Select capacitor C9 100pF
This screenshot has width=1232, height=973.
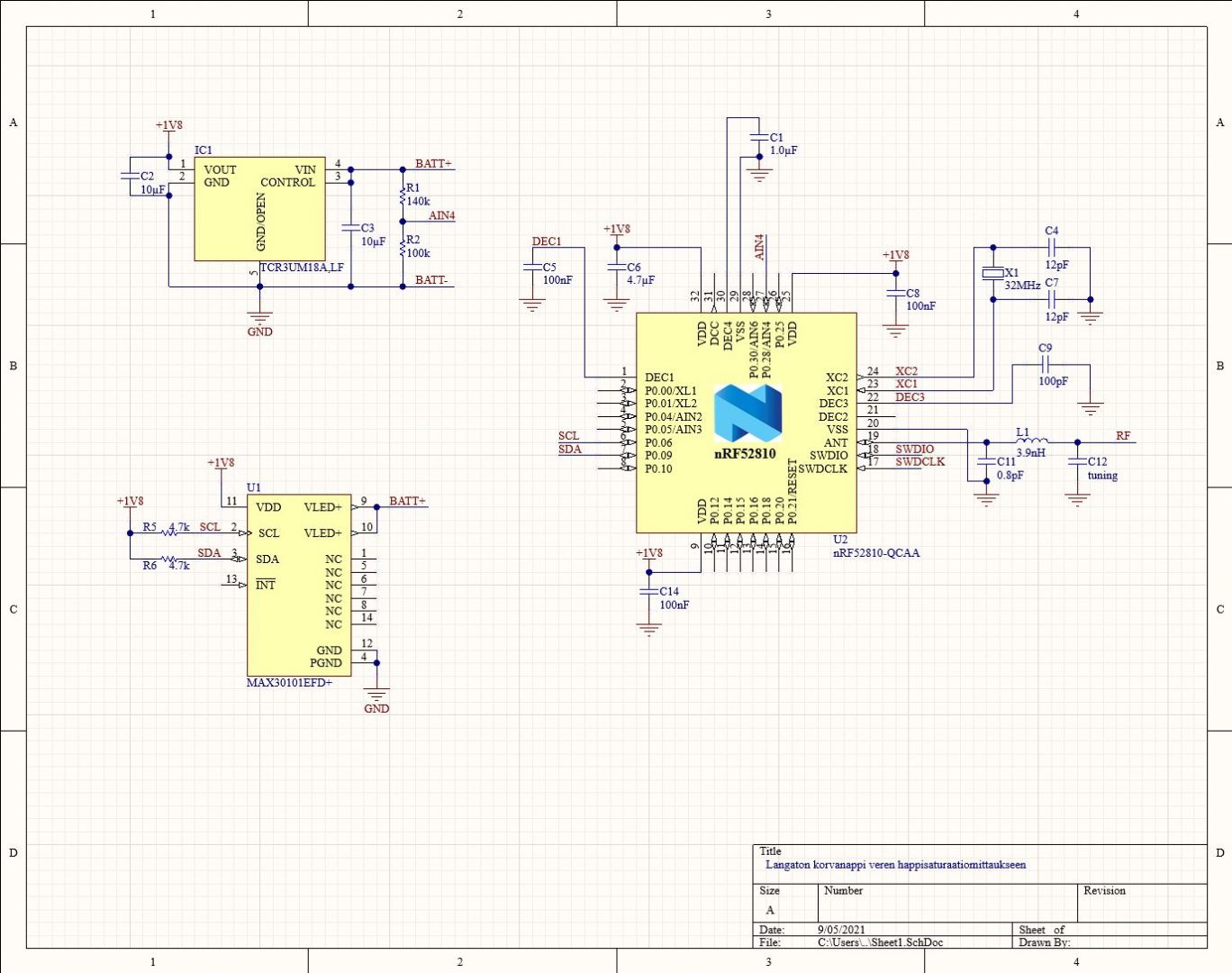pos(1046,365)
